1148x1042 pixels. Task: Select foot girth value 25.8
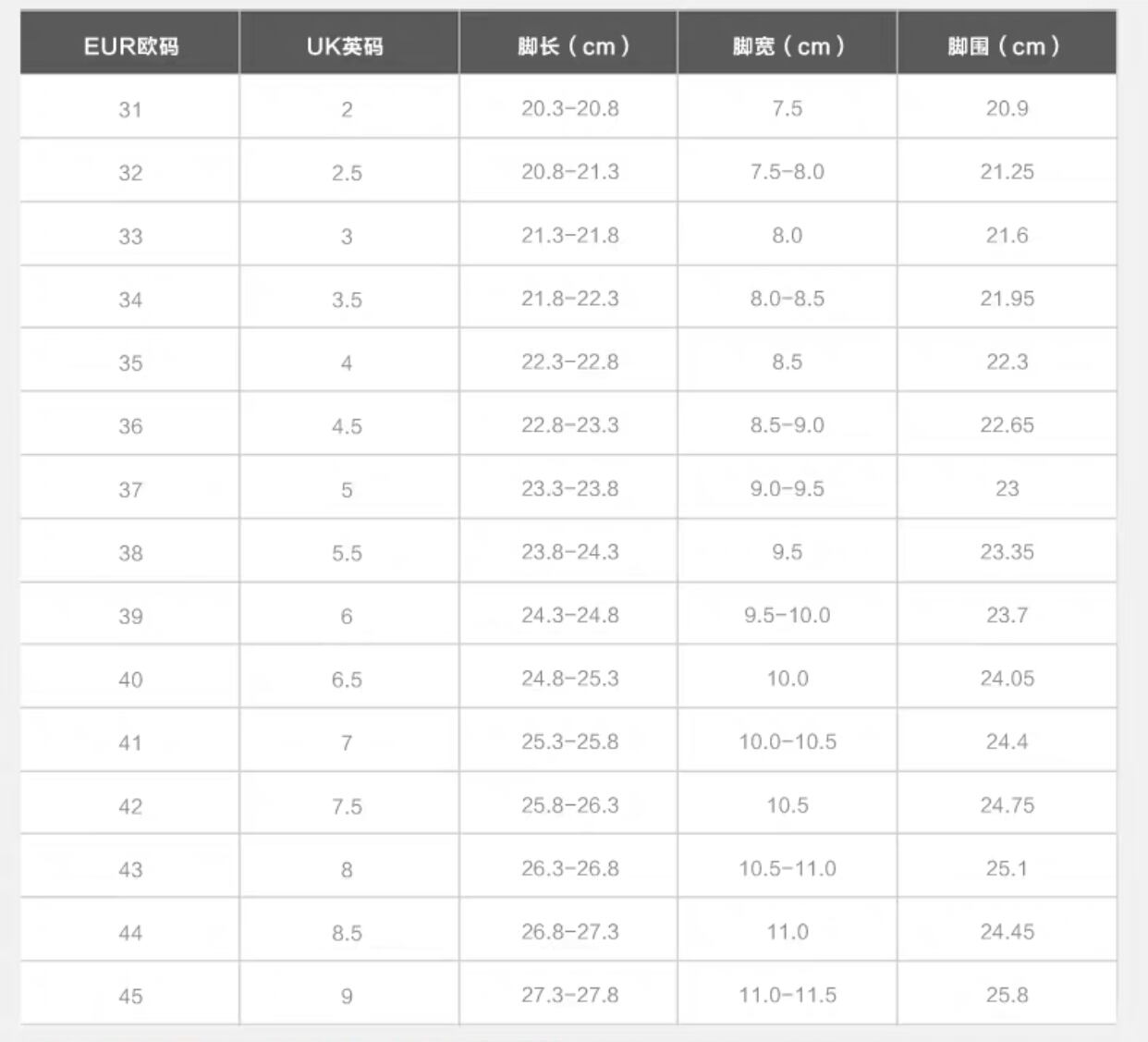(x=1008, y=995)
